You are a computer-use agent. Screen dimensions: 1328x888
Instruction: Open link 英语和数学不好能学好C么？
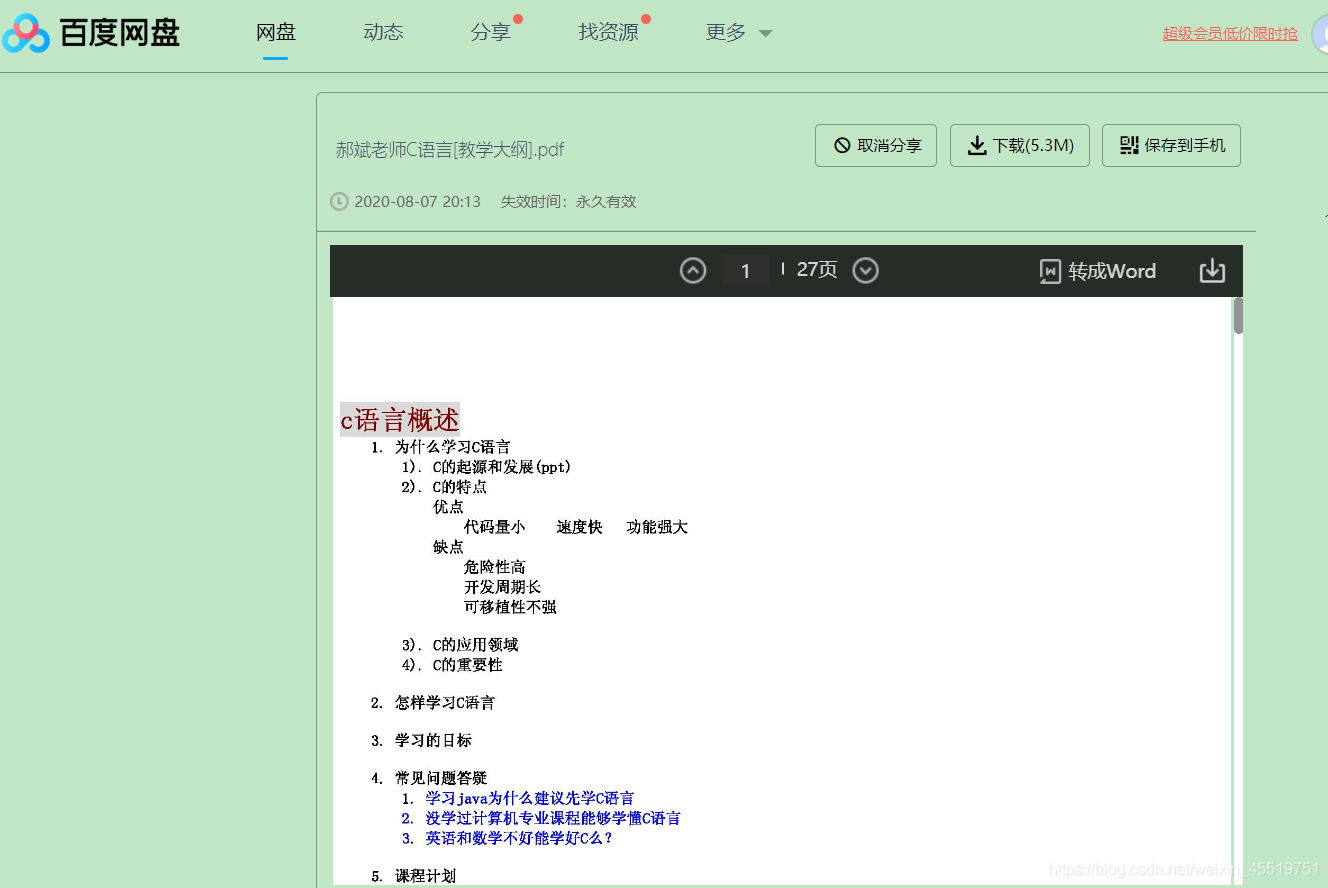point(519,838)
